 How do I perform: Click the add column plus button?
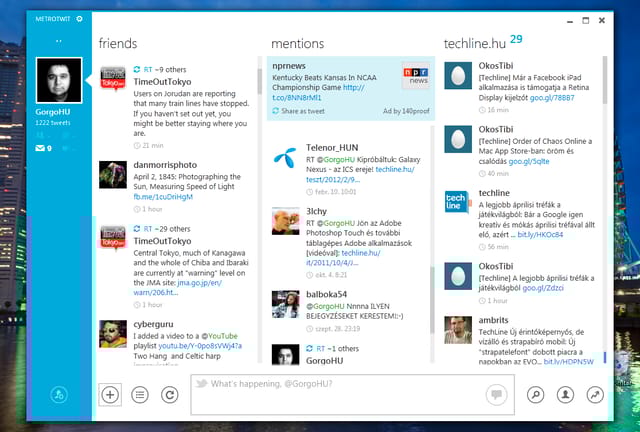point(110,395)
